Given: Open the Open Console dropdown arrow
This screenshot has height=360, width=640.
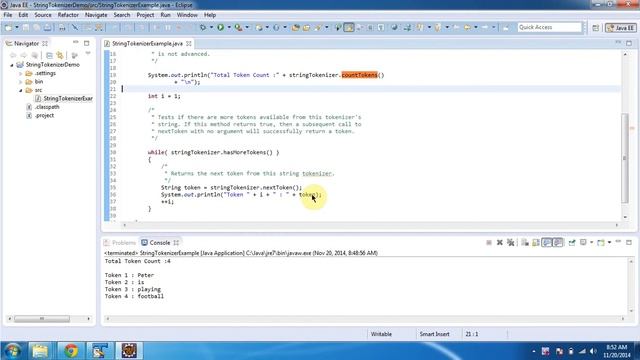Looking at the screenshot, I should (x=609, y=242).
